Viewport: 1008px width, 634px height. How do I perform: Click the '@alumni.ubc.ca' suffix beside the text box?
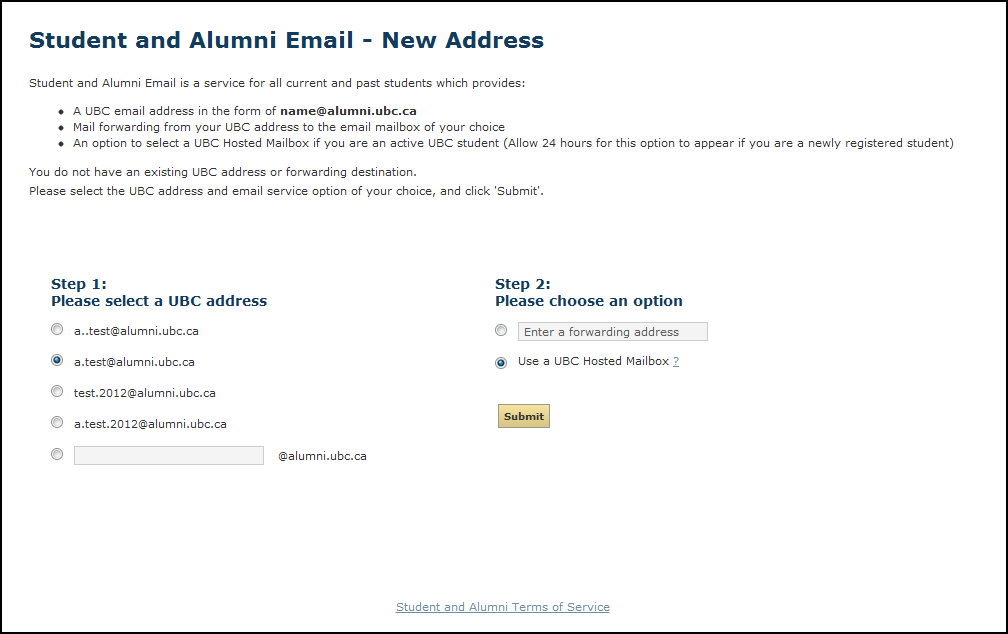[322, 456]
